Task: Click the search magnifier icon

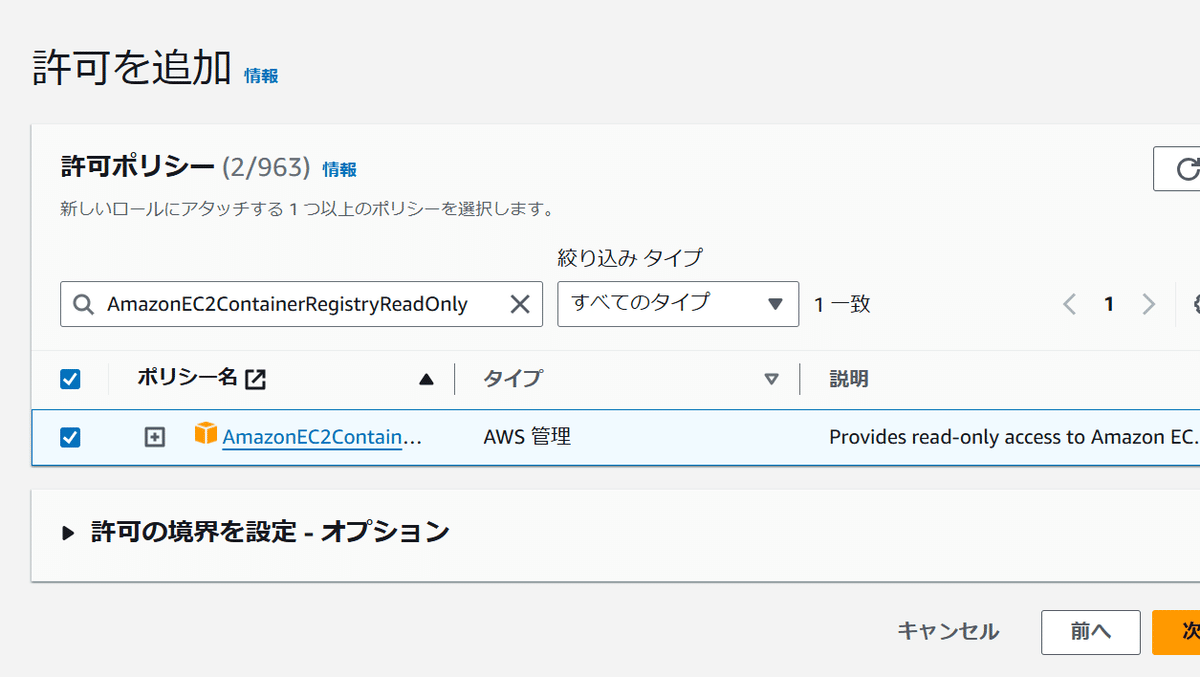Action: pyautogui.click(x=84, y=304)
